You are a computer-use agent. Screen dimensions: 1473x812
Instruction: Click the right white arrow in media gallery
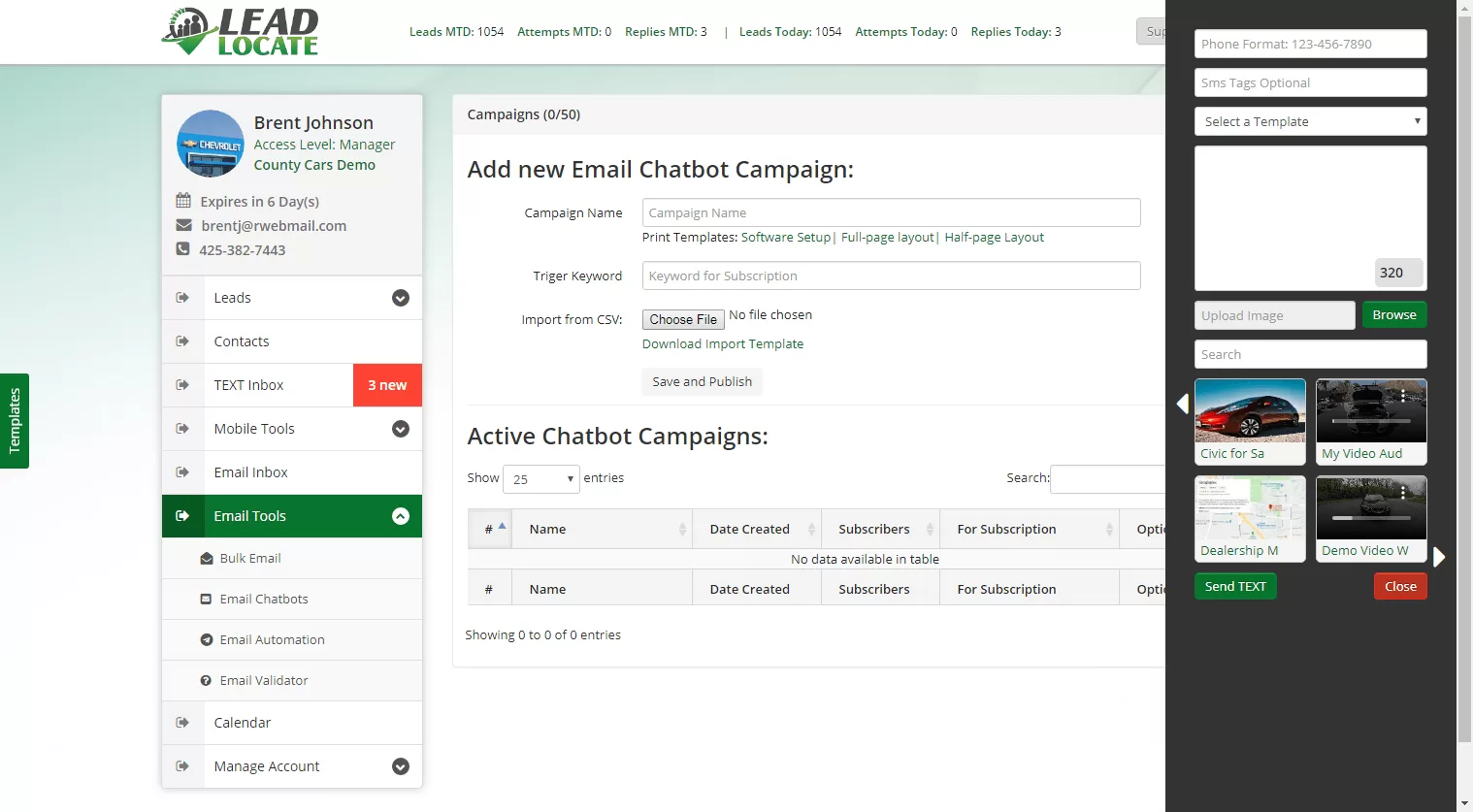pyautogui.click(x=1439, y=557)
